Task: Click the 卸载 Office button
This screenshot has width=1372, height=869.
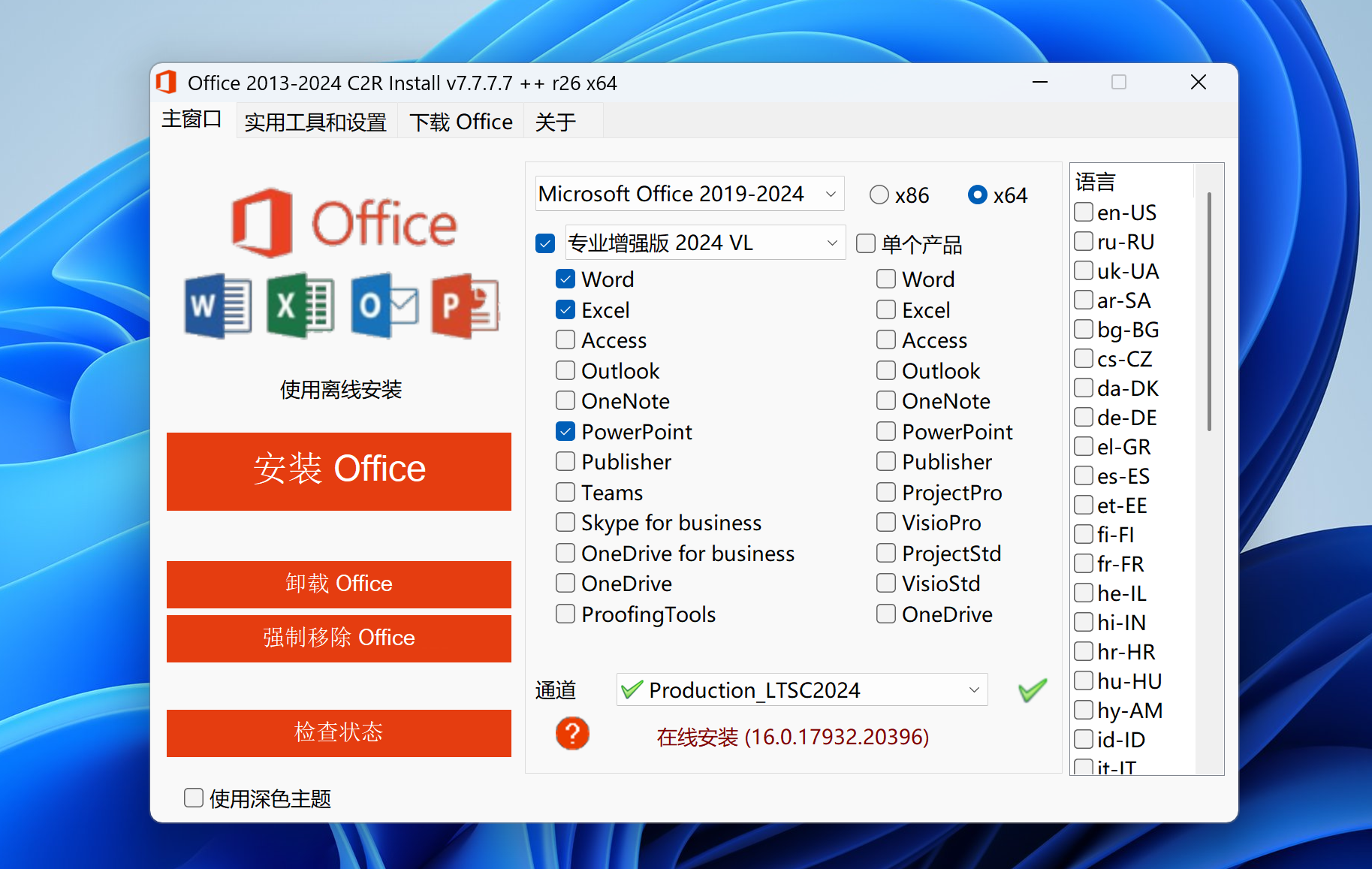Action: coord(339,584)
